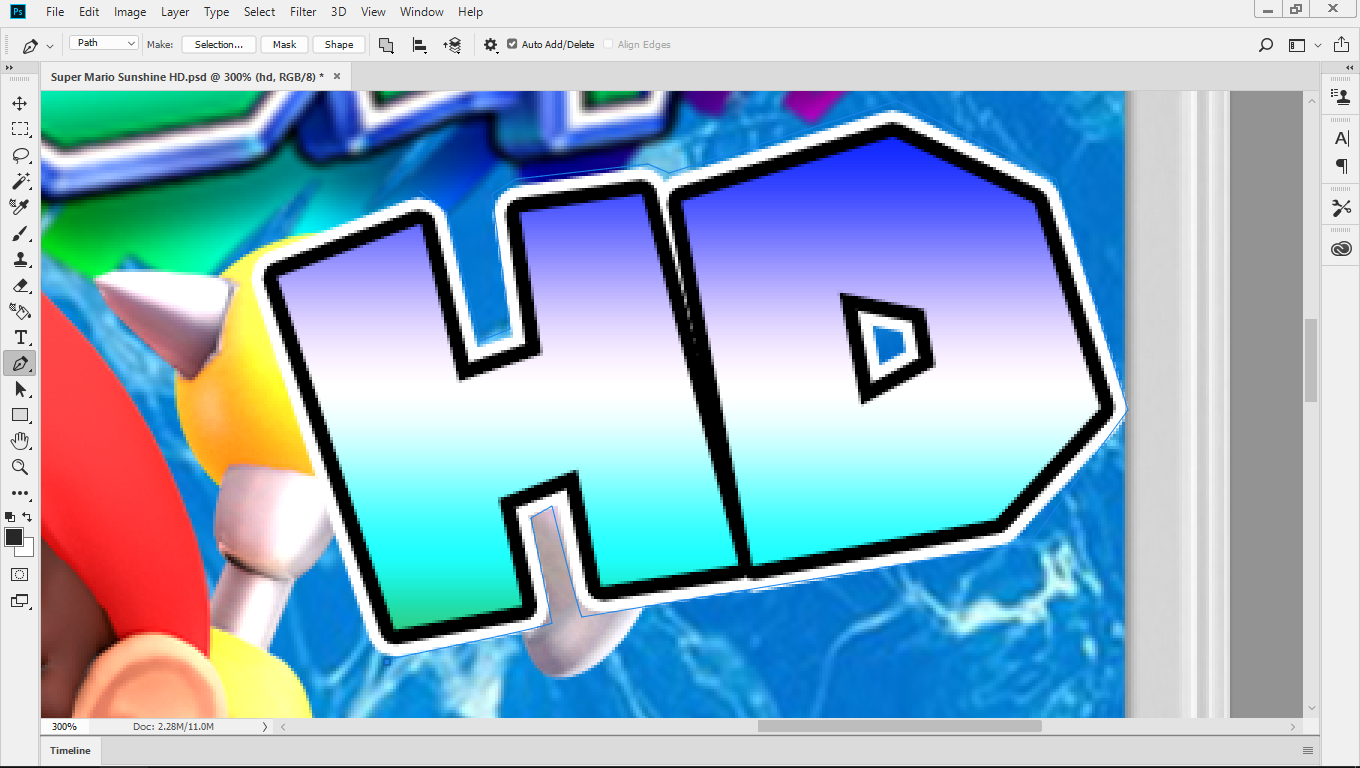Viewport: 1360px width, 768px height.
Task: Open the Path operations menu
Action: [x=386, y=45]
